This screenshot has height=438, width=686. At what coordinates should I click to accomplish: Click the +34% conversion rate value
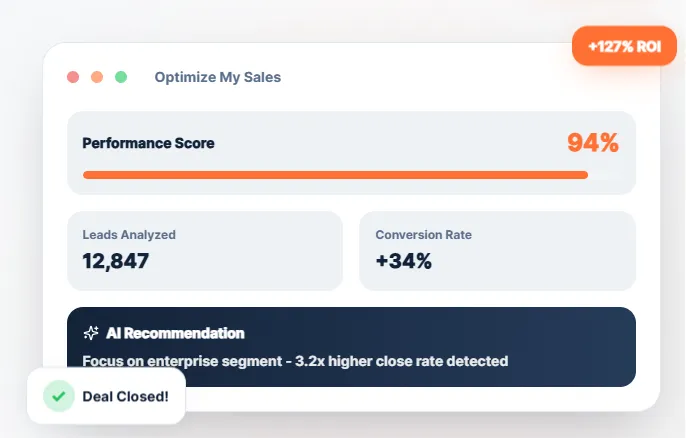(x=404, y=262)
